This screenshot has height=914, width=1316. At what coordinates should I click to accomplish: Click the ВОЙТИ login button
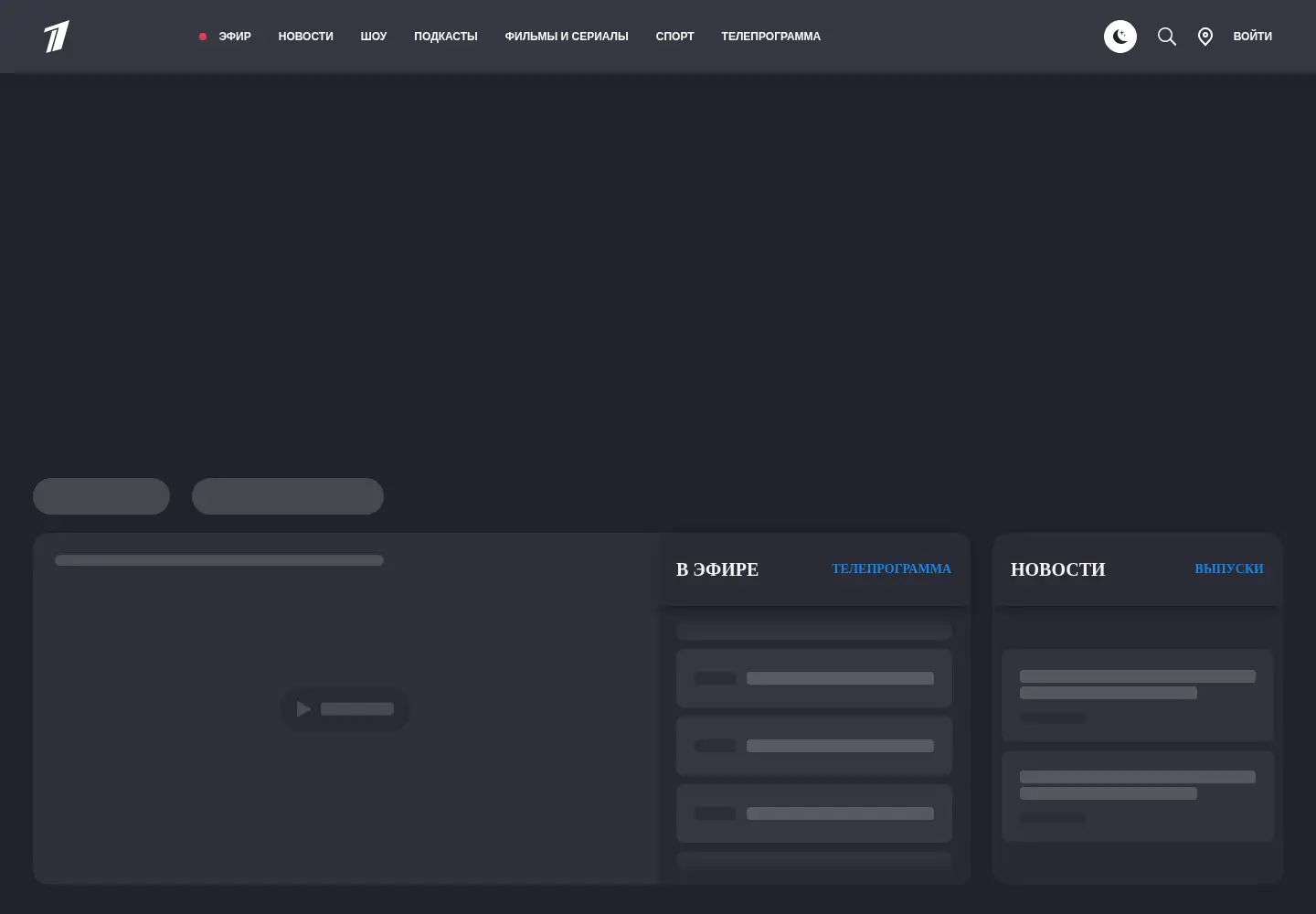(1252, 37)
